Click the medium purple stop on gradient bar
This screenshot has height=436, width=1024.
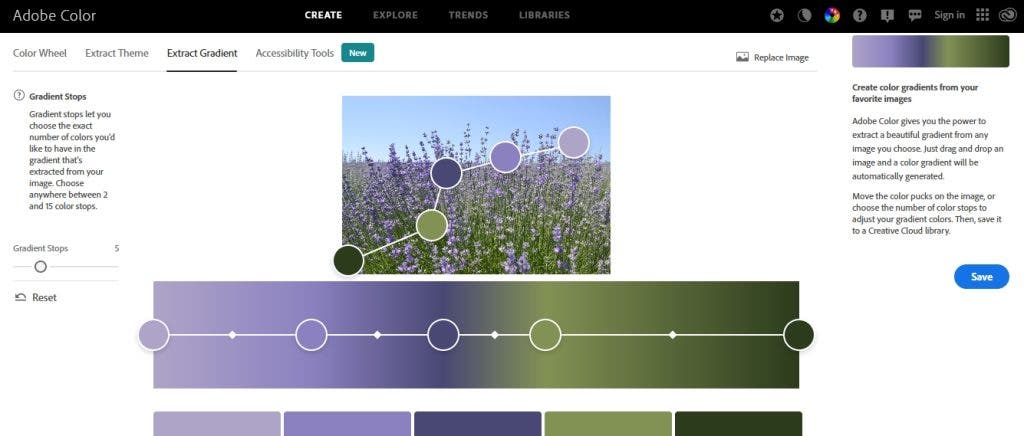(311, 335)
